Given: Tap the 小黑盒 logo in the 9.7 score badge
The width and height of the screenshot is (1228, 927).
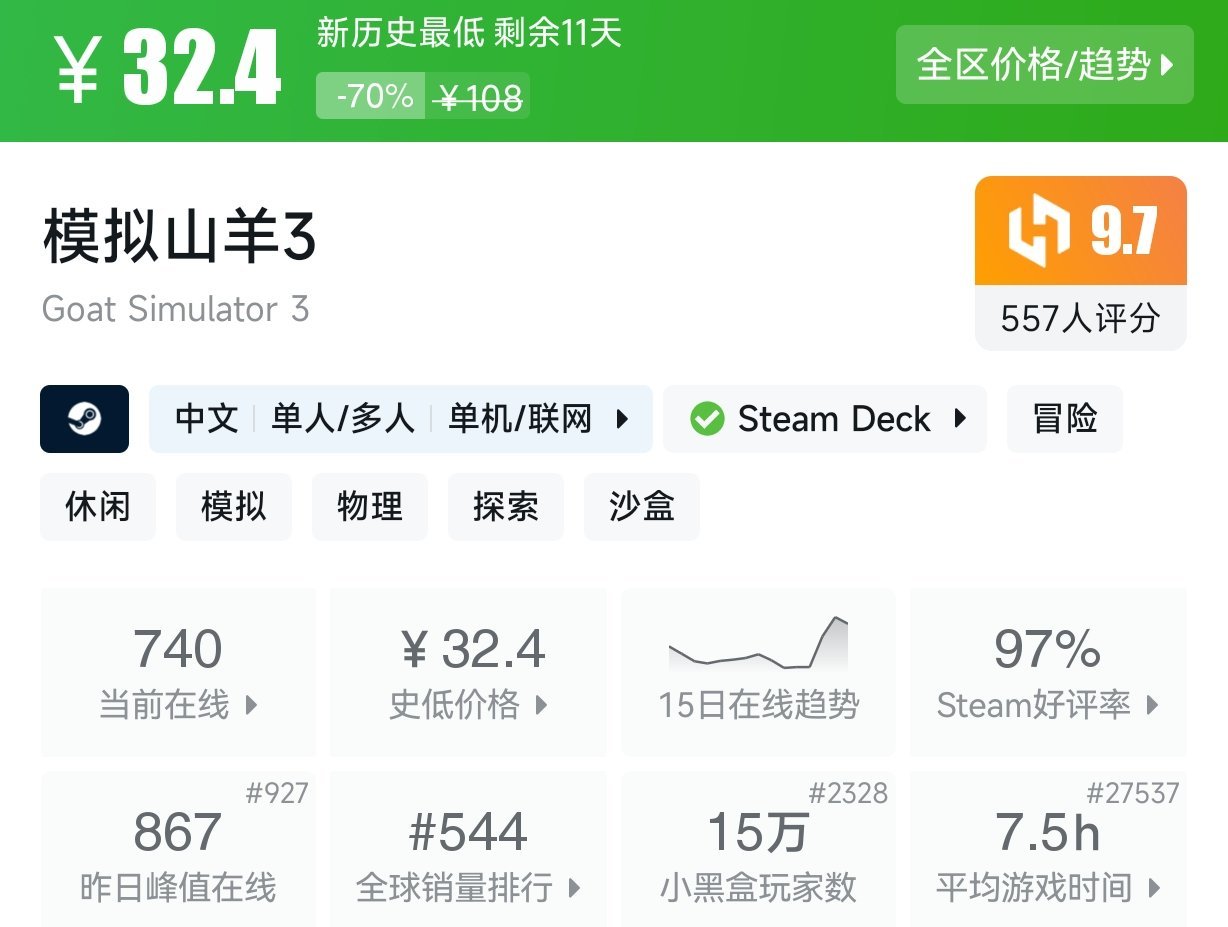Looking at the screenshot, I should coord(1039,232).
